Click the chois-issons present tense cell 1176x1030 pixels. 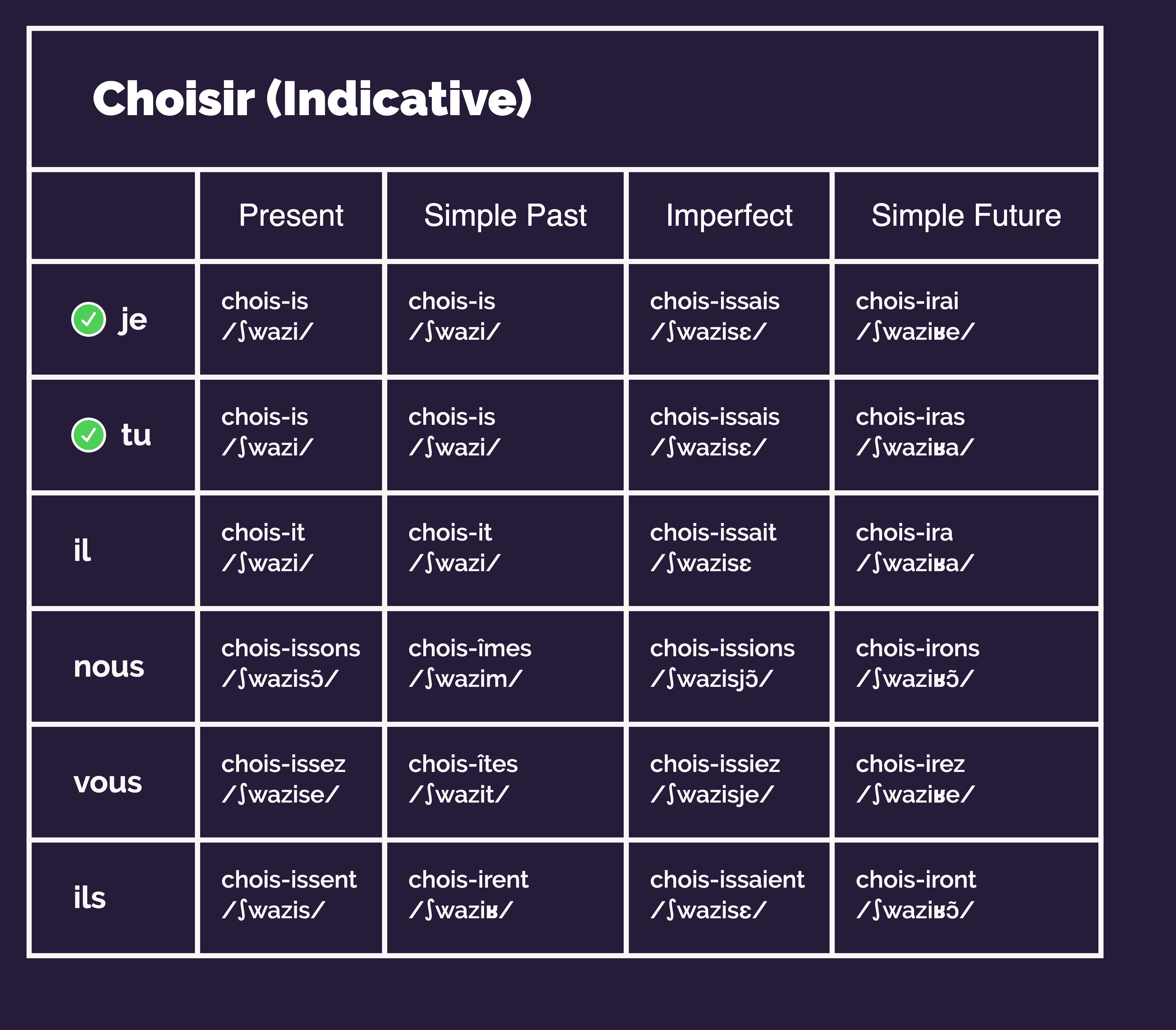(291, 667)
